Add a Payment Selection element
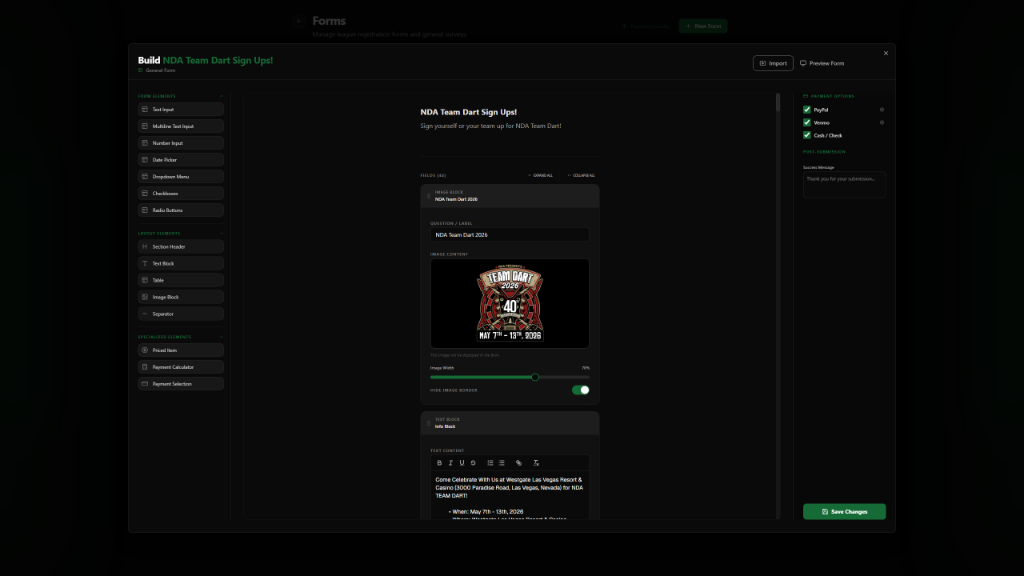The width and height of the screenshot is (1024, 576). pos(180,384)
